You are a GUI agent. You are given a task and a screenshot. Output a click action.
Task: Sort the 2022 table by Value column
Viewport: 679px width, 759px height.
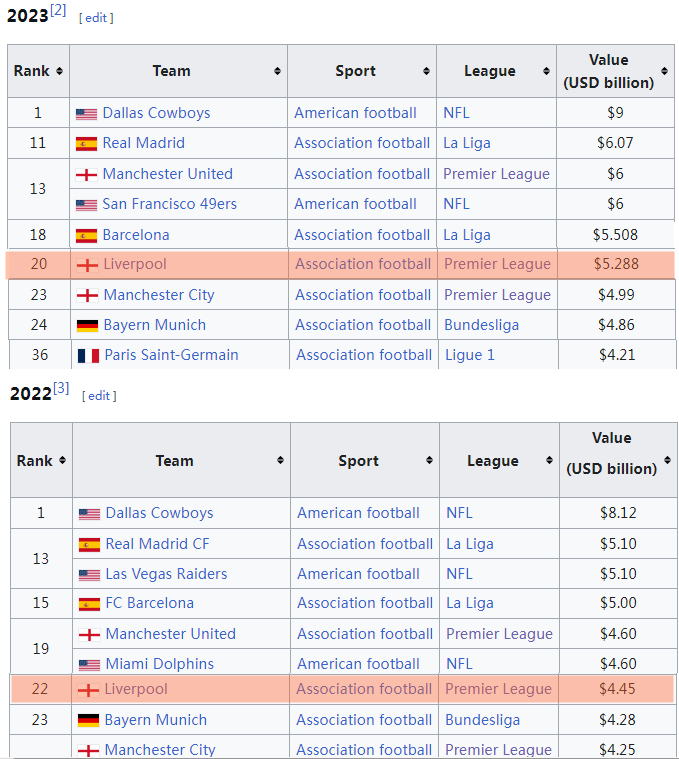[666, 468]
